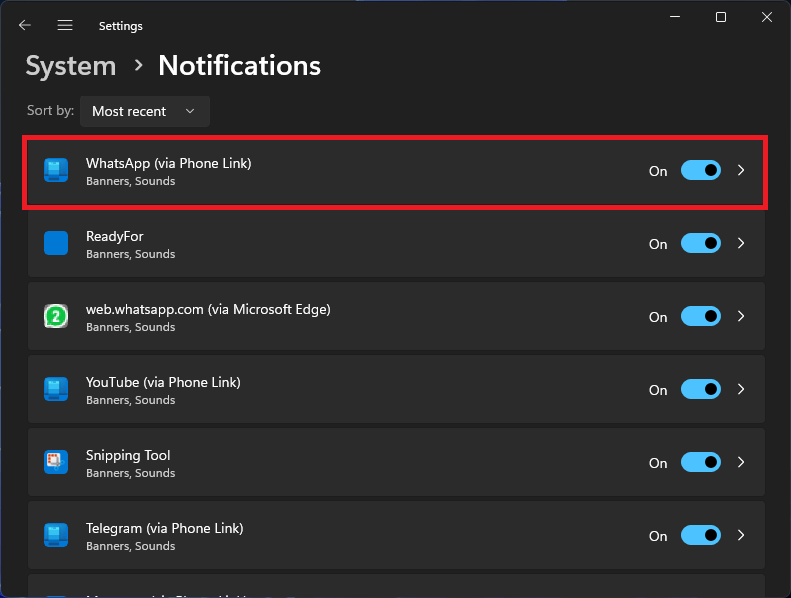The height and width of the screenshot is (598, 791).
Task: Select the Telegram (via Phone Link) label
Action: pyautogui.click(x=164, y=528)
